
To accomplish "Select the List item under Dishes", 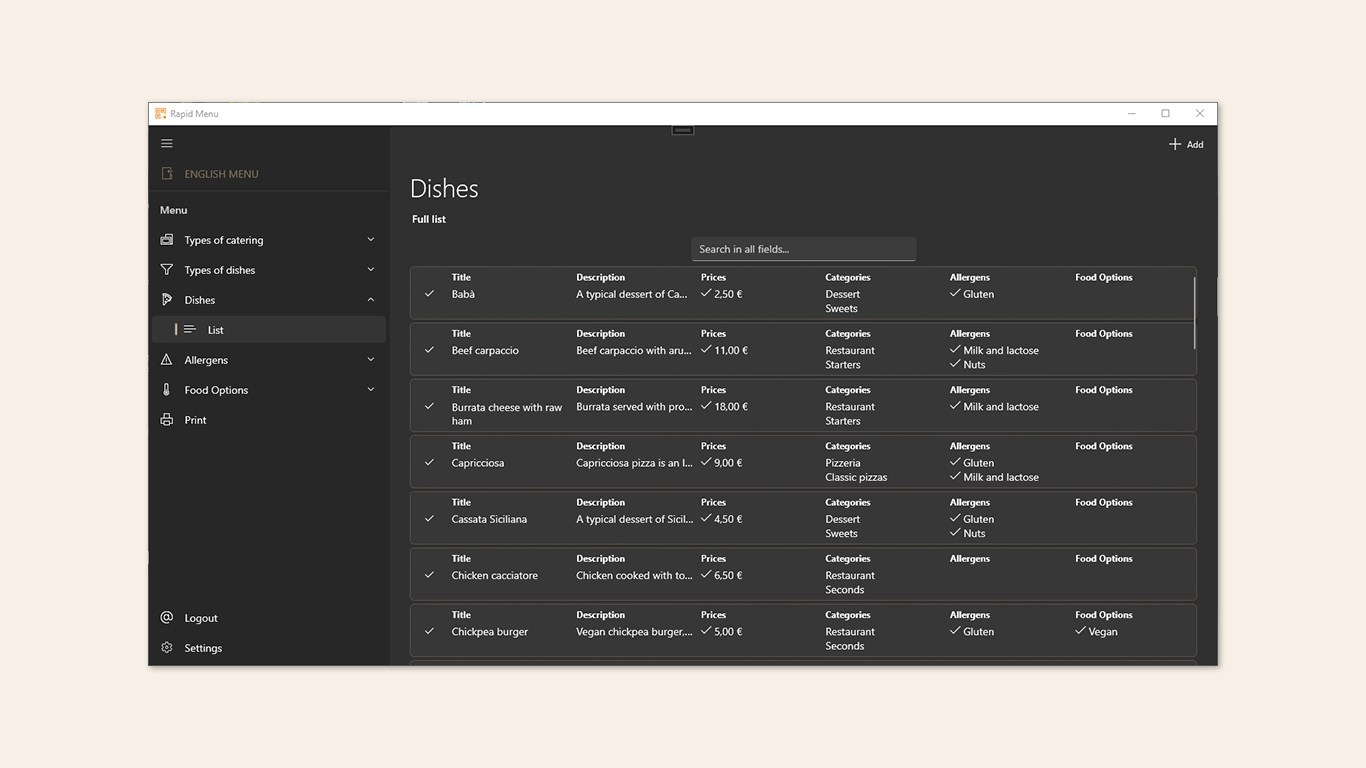I will click(x=216, y=330).
